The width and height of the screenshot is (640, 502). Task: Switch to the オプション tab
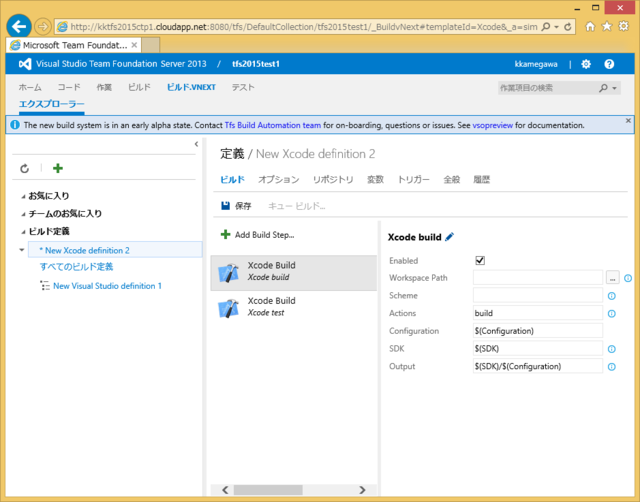pyautogui.click(x=278, y=180)
